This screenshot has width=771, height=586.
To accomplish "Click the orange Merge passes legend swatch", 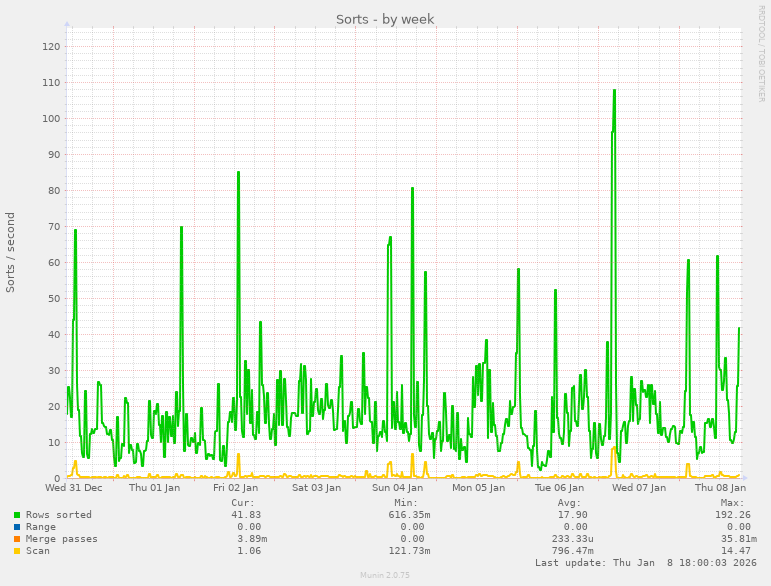I will coord(17,539).
